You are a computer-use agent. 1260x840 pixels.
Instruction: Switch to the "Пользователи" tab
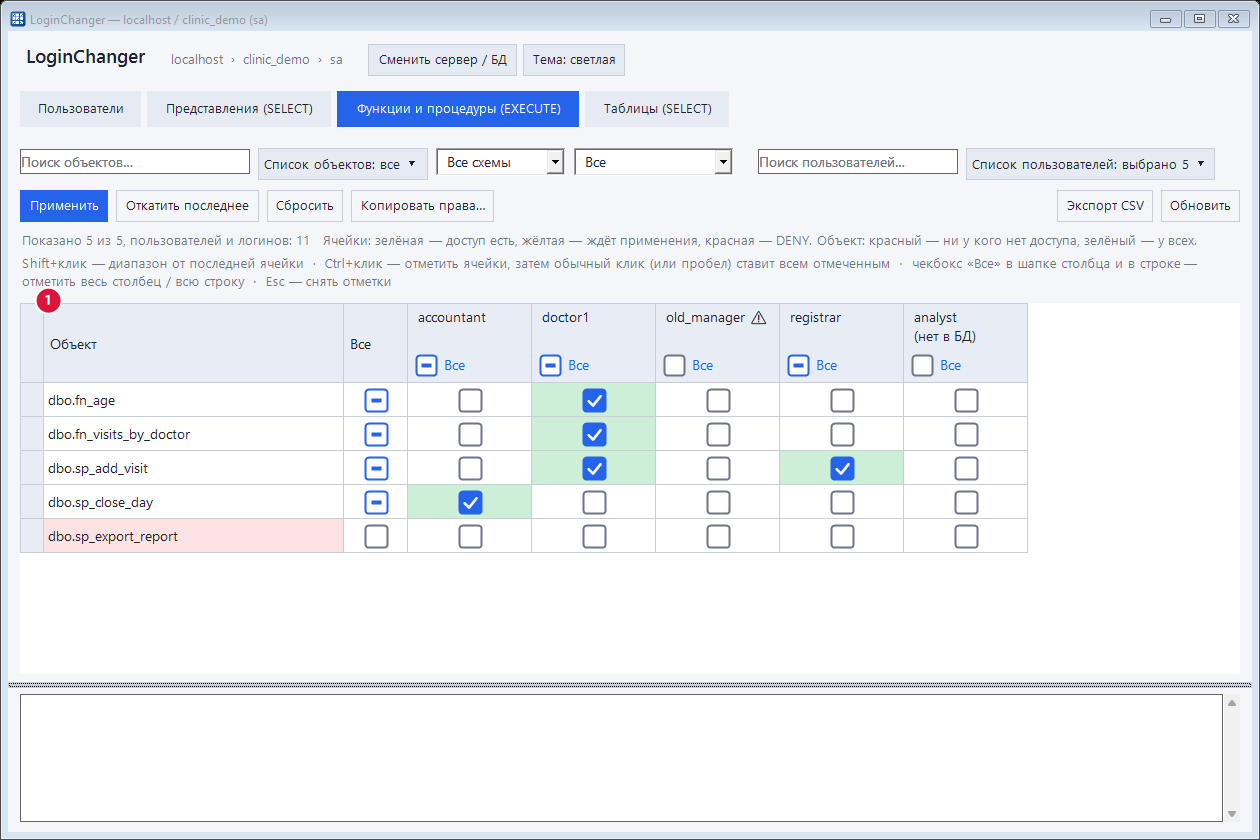tap(81, 109)
